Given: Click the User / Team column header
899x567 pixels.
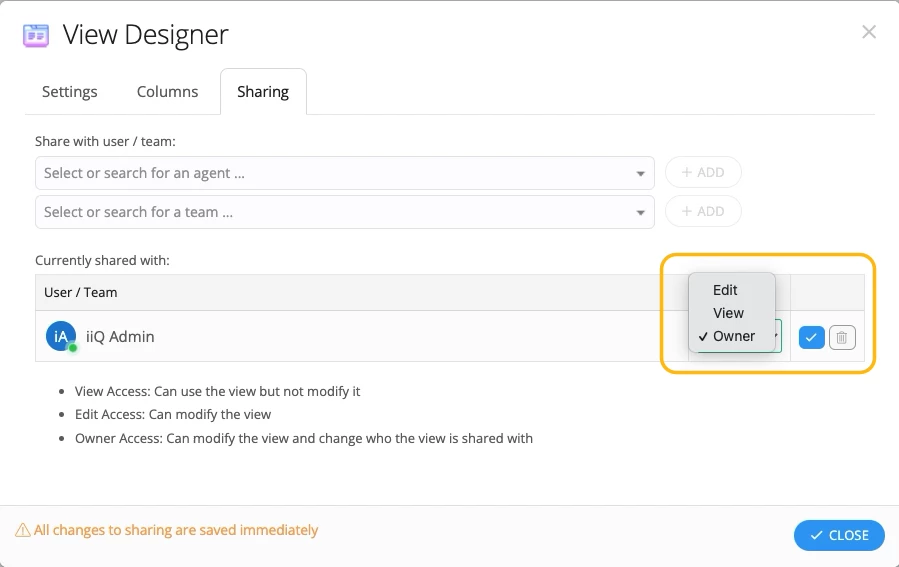Looking at the screenshot, I should coord(81,293).
